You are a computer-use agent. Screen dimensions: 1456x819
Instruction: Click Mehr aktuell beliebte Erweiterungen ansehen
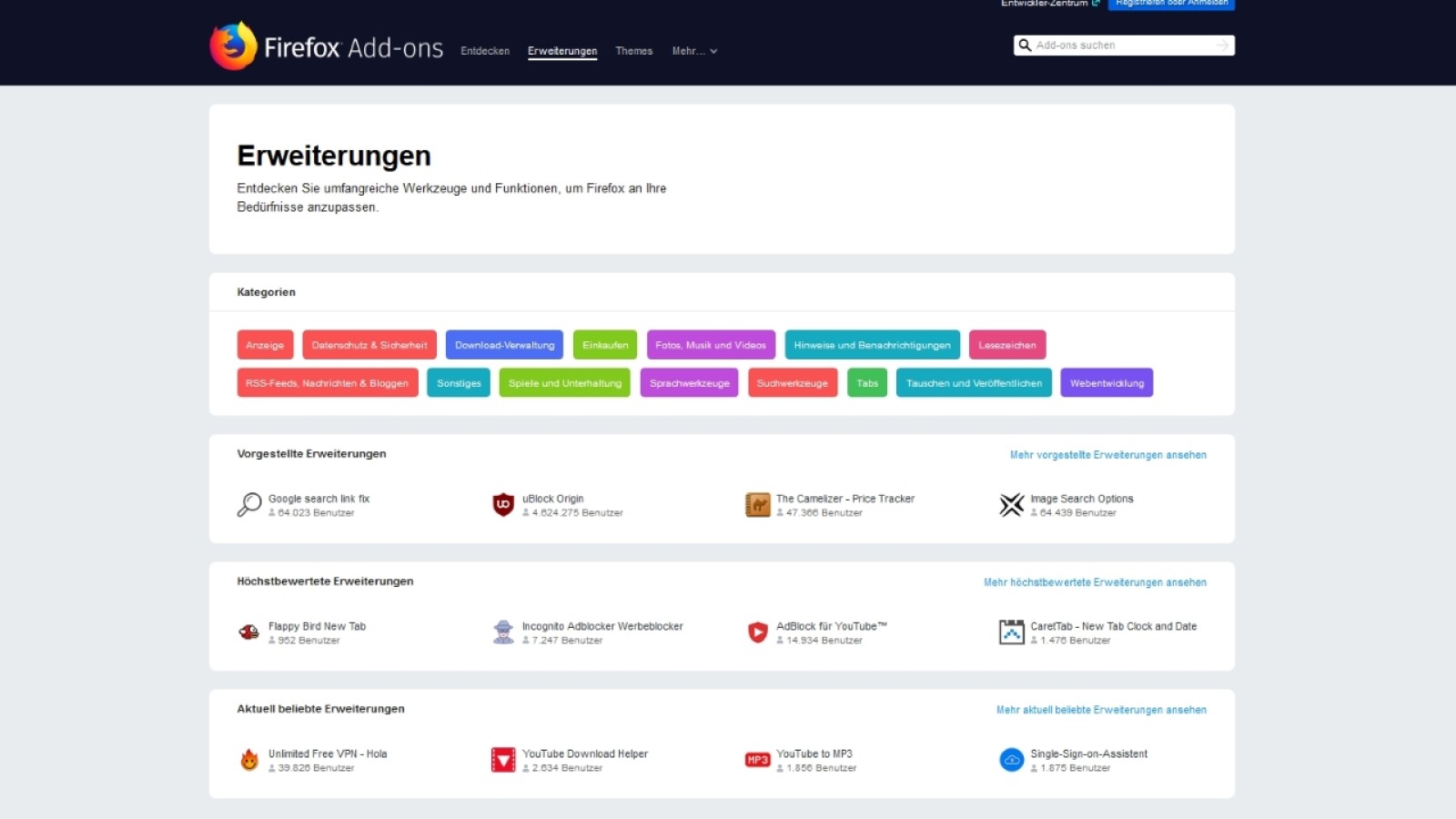pyautogui.click(x=1101, y=710)
